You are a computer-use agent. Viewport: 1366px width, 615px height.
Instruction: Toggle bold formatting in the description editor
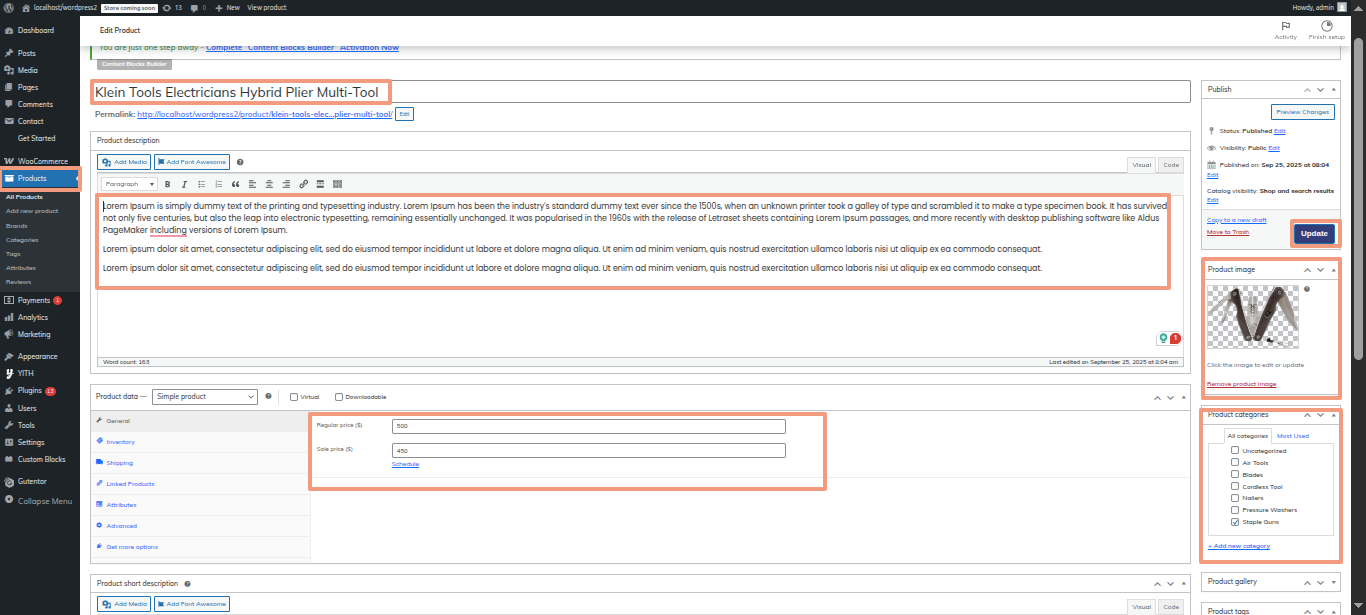tap(168, 184)
